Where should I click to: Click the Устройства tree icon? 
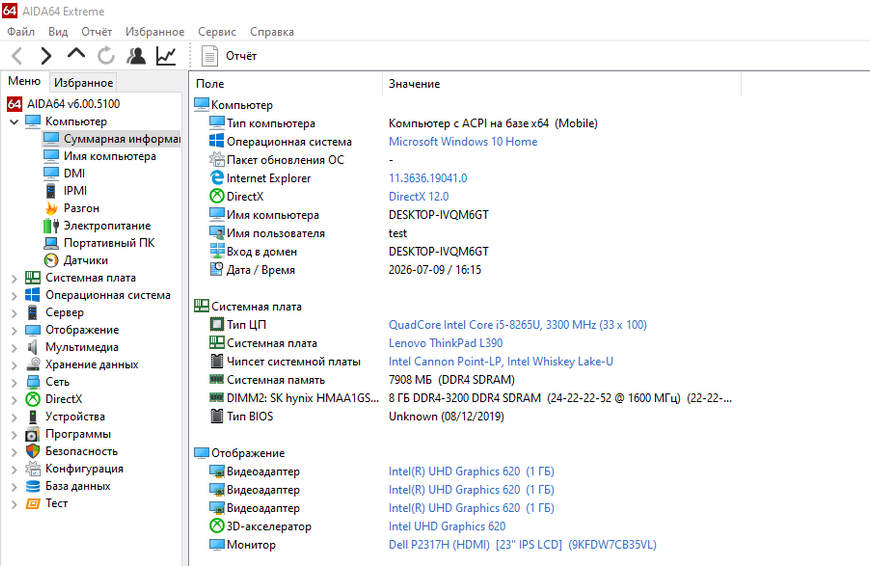click(x=33, y=417)
